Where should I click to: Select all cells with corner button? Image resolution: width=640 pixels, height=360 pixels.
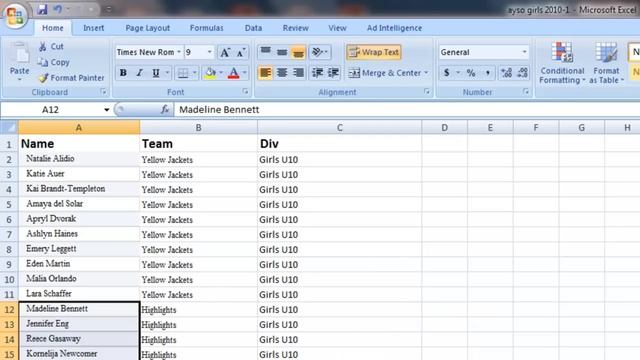pyautogui.click(x=9, y=127)
